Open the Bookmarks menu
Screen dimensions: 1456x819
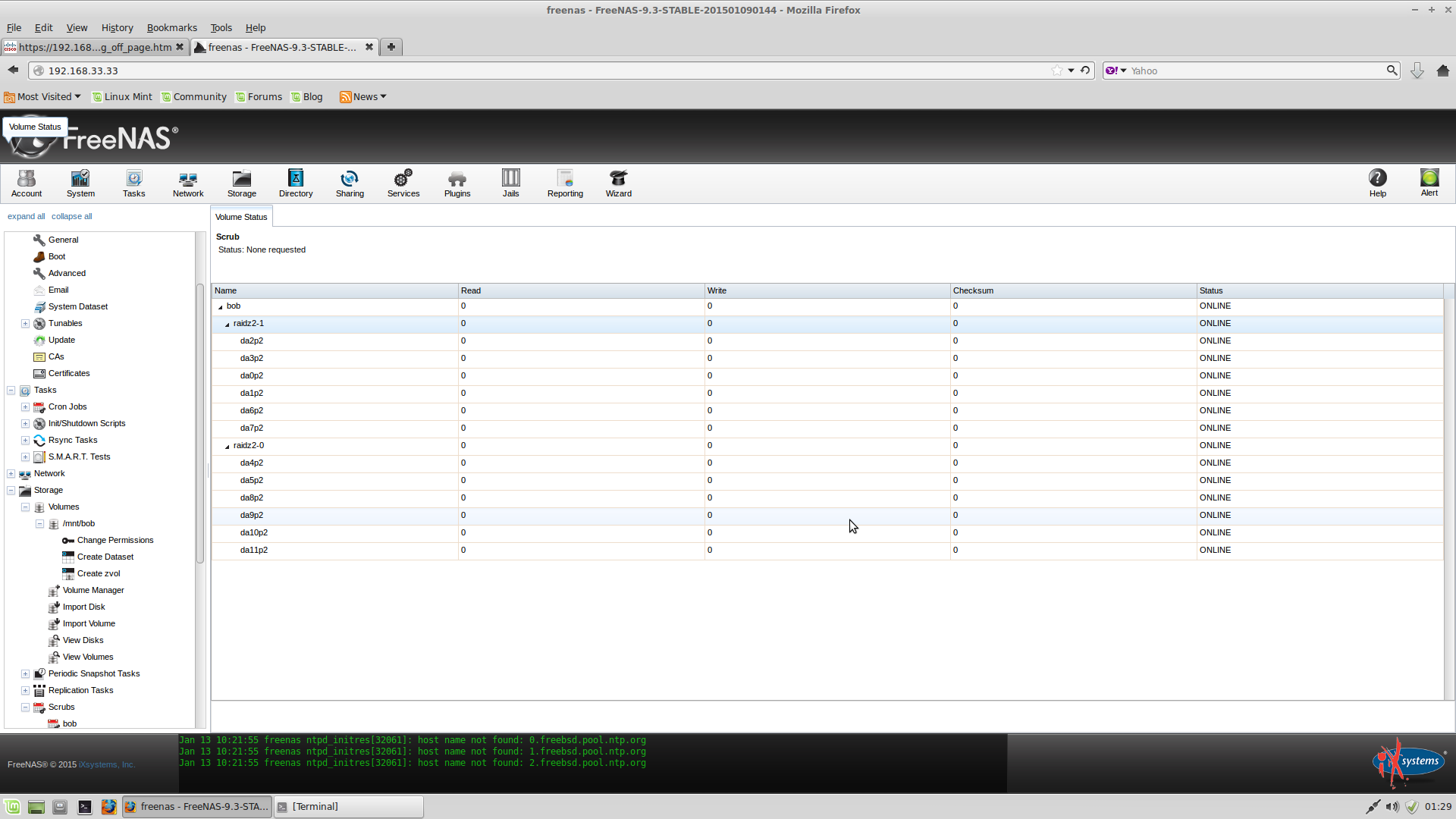tap(171, 27)
